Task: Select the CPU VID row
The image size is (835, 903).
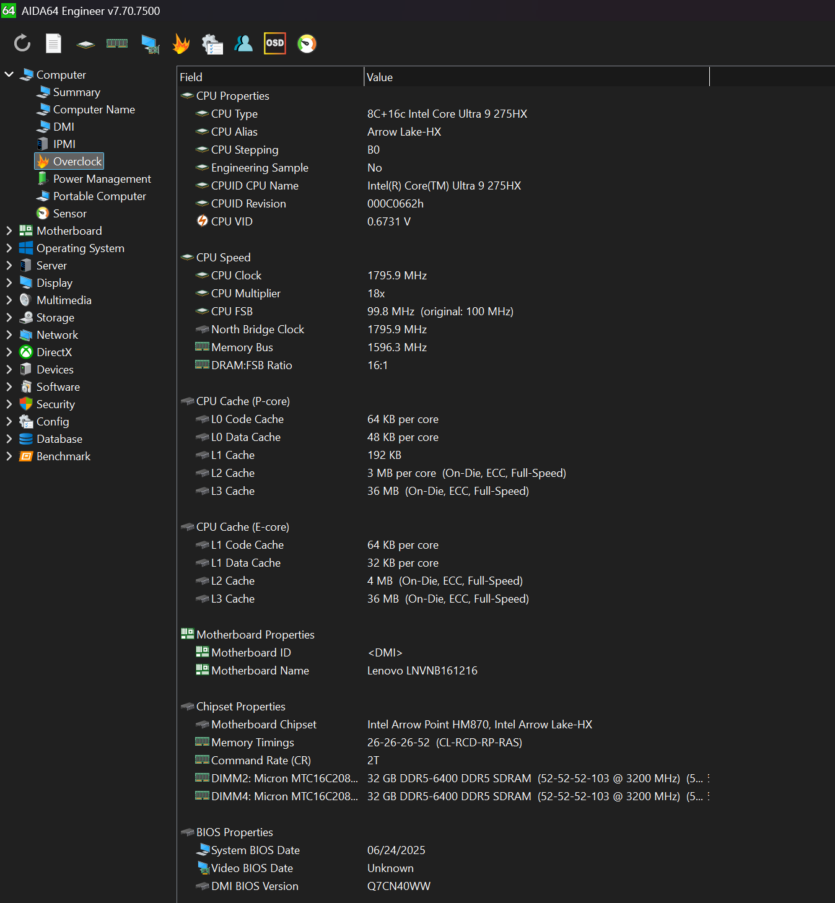Action: tap(445, 222)
